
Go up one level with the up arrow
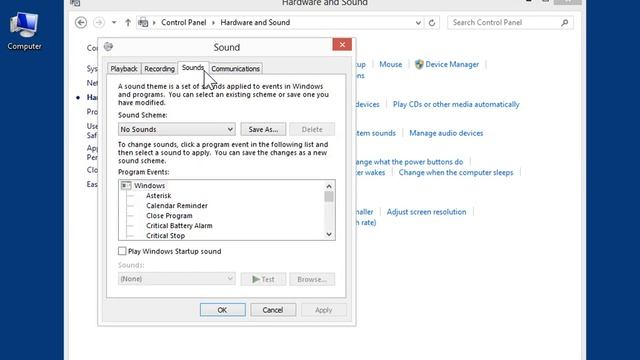[128, 22]
